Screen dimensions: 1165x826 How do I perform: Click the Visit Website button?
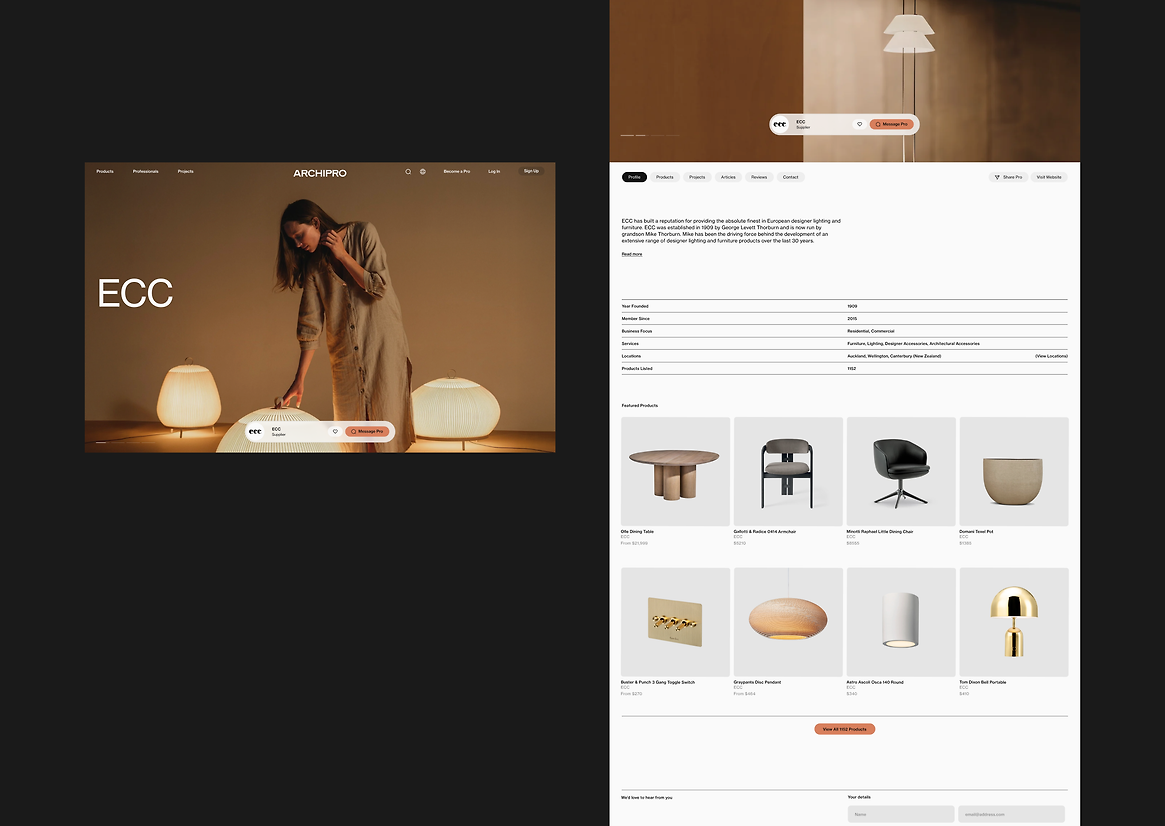pos(1049,177)
